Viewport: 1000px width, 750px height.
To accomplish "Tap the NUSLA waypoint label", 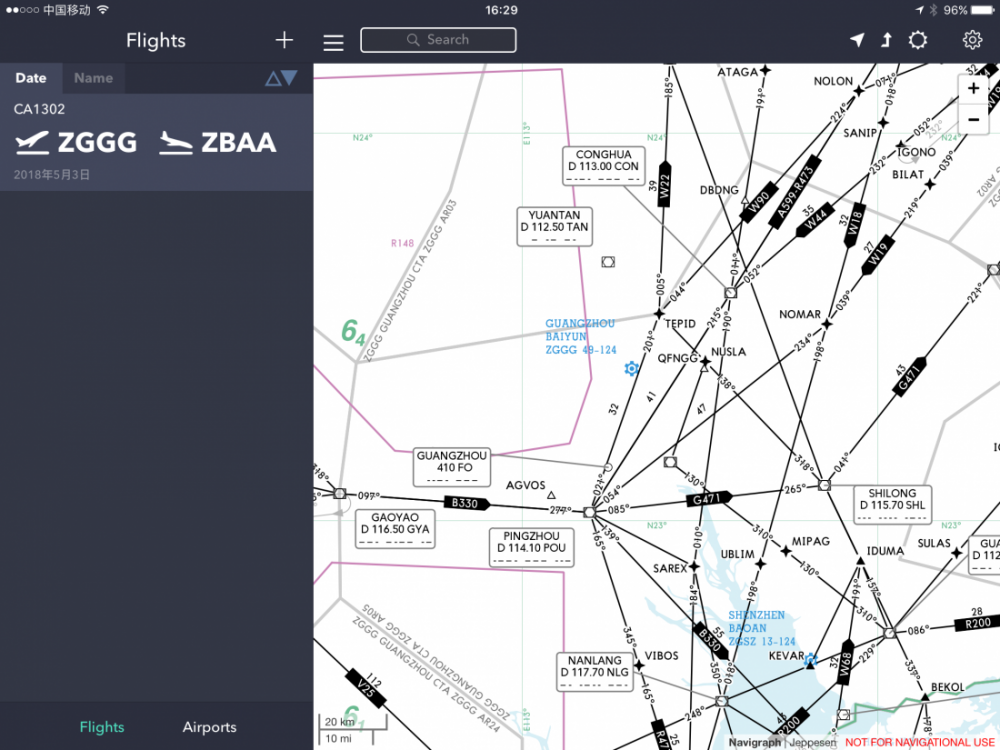I will (x=728, y=351).
